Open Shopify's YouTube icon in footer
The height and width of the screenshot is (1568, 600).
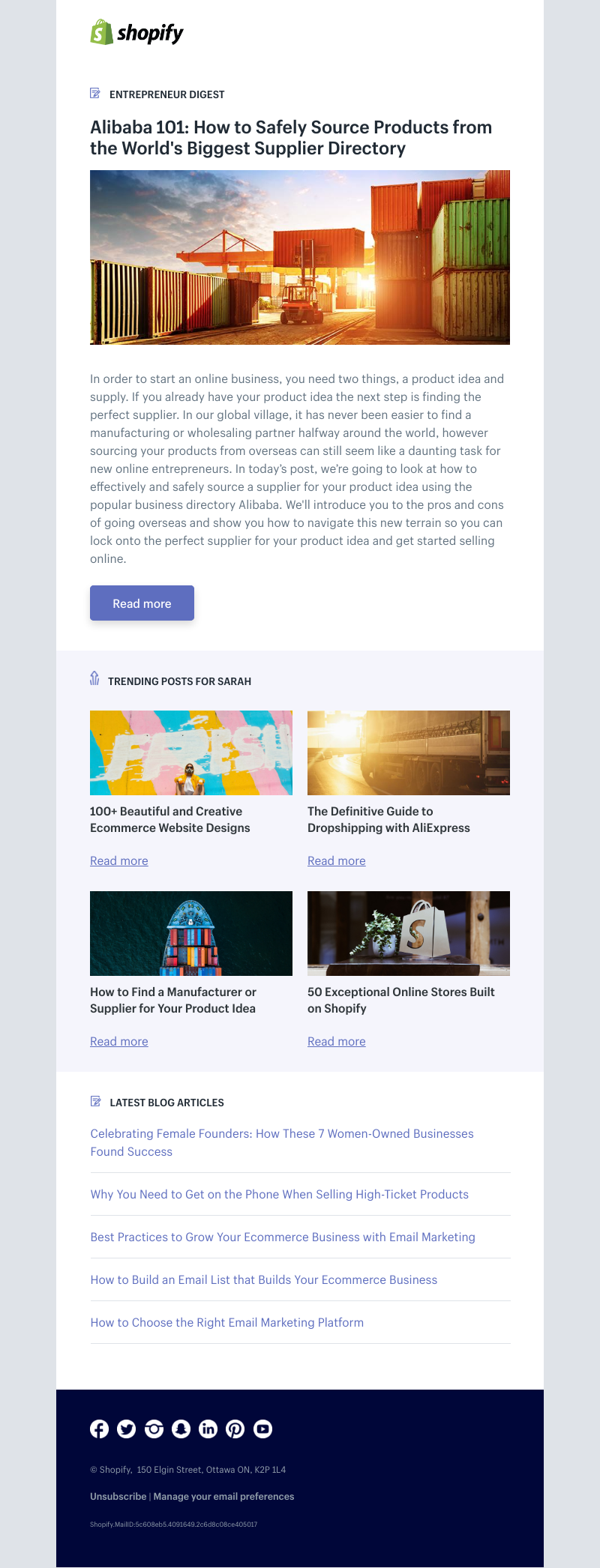tap(262, 1429)
